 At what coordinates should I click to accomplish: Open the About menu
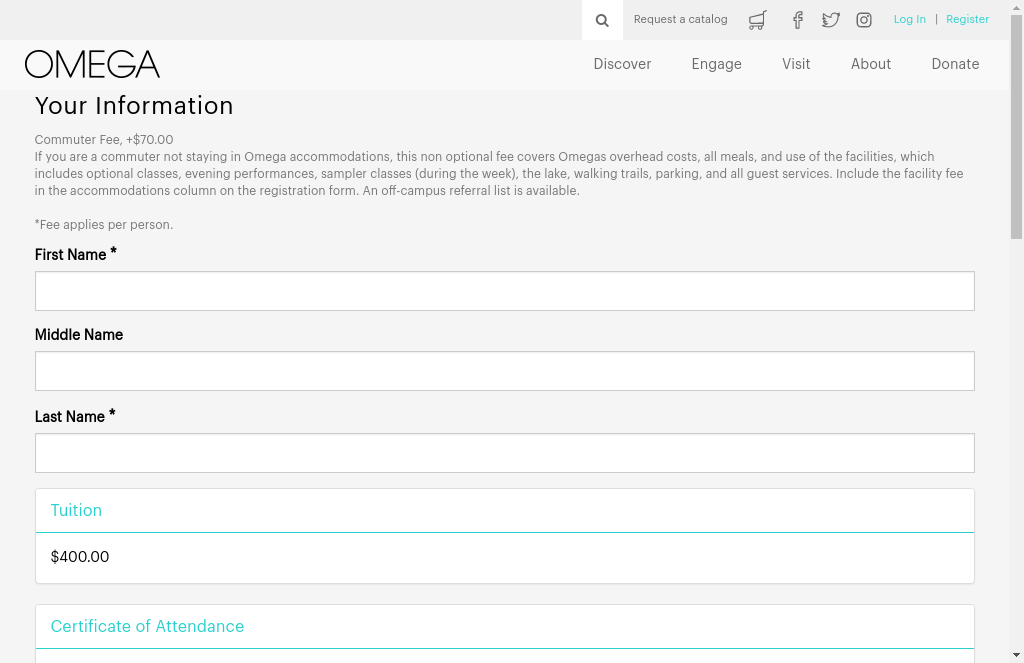871,64
